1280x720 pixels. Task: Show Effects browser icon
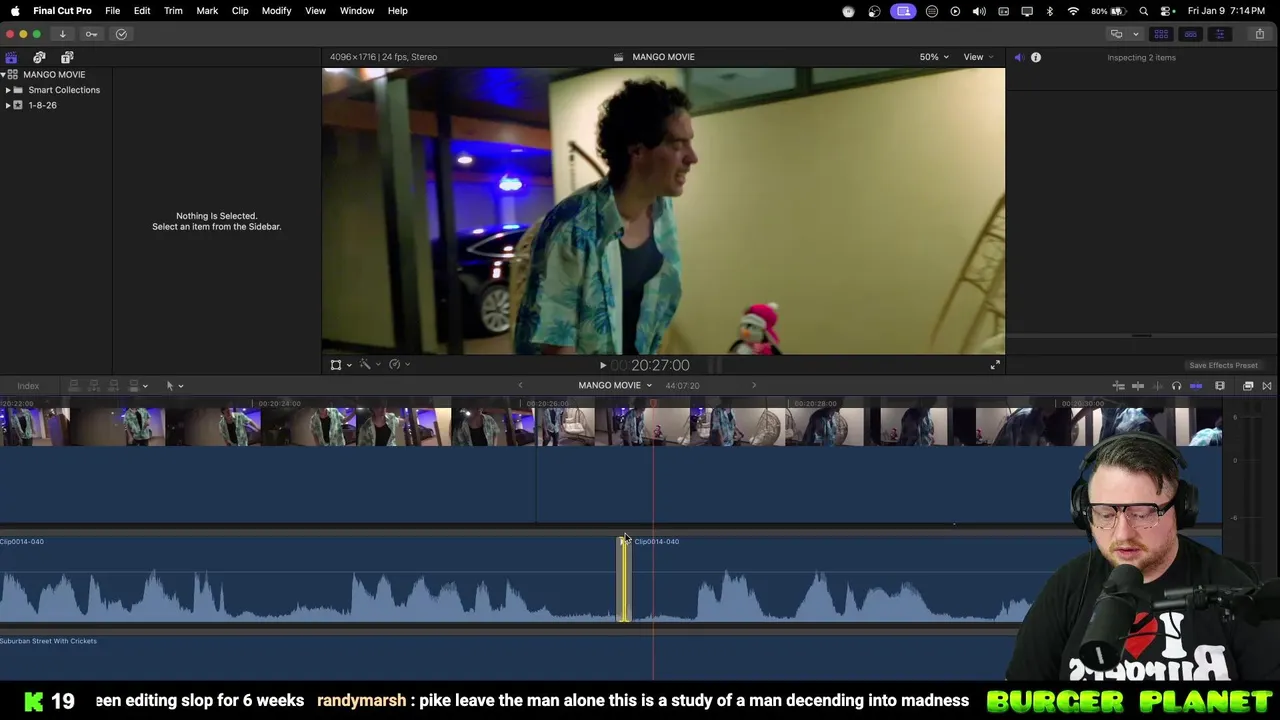[1248, 385]
